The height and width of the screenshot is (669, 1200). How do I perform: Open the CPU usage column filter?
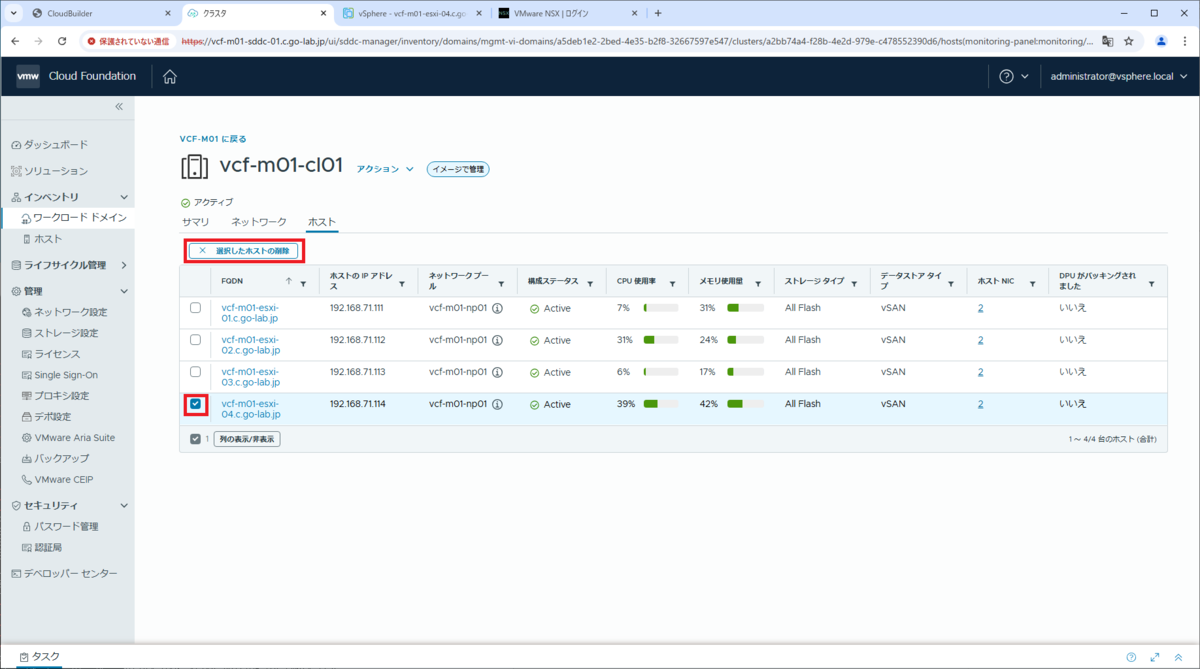coord(673,283)
